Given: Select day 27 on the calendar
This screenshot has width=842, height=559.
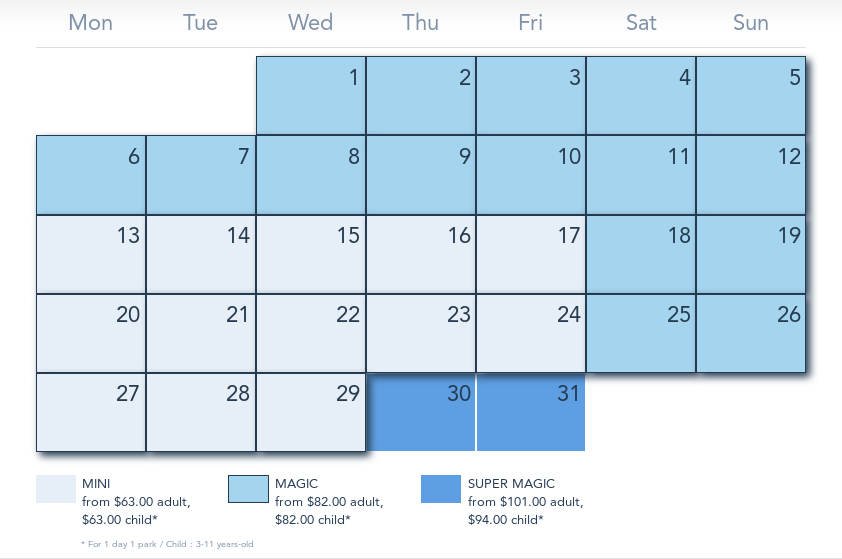Looking at the screenshot, I should 91,412.
